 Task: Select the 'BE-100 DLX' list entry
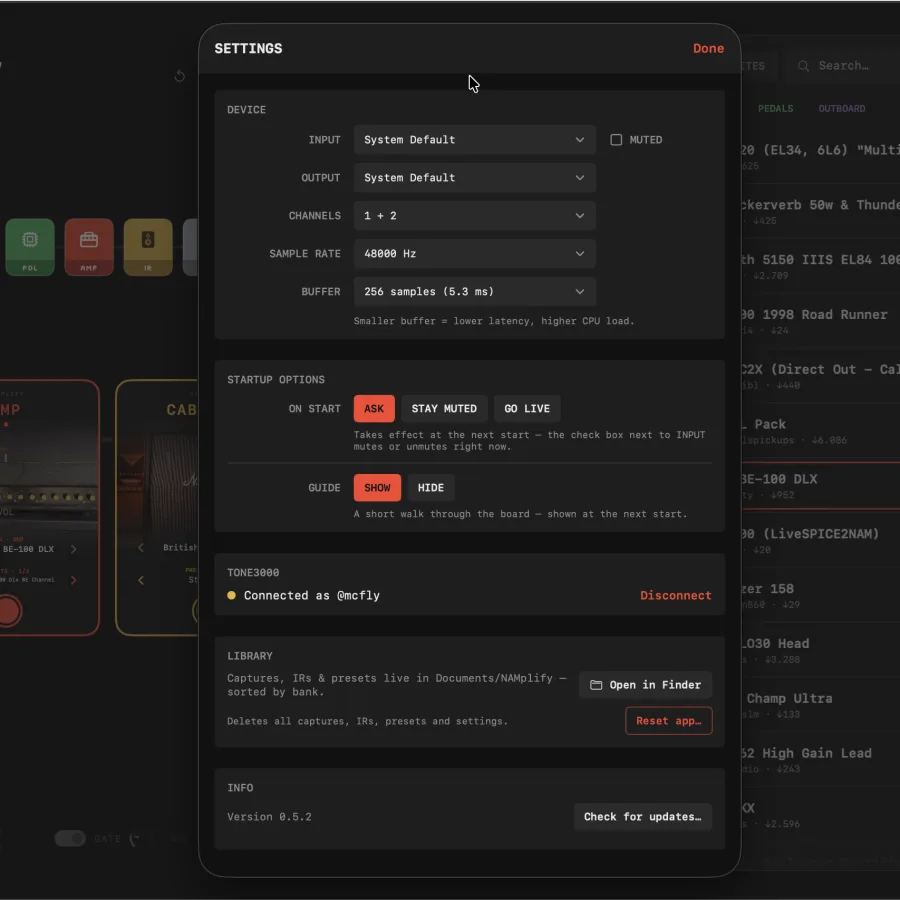(x=820, y=486)
